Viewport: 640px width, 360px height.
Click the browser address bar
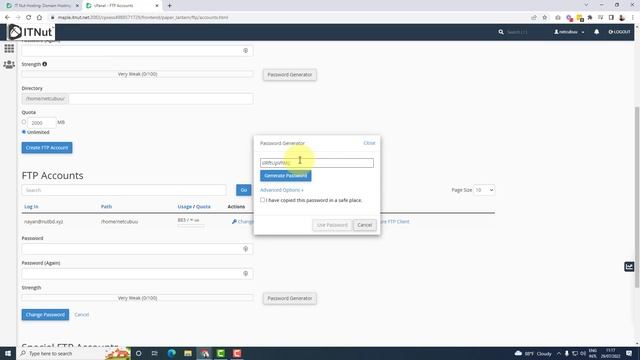[x=286, y=18]
